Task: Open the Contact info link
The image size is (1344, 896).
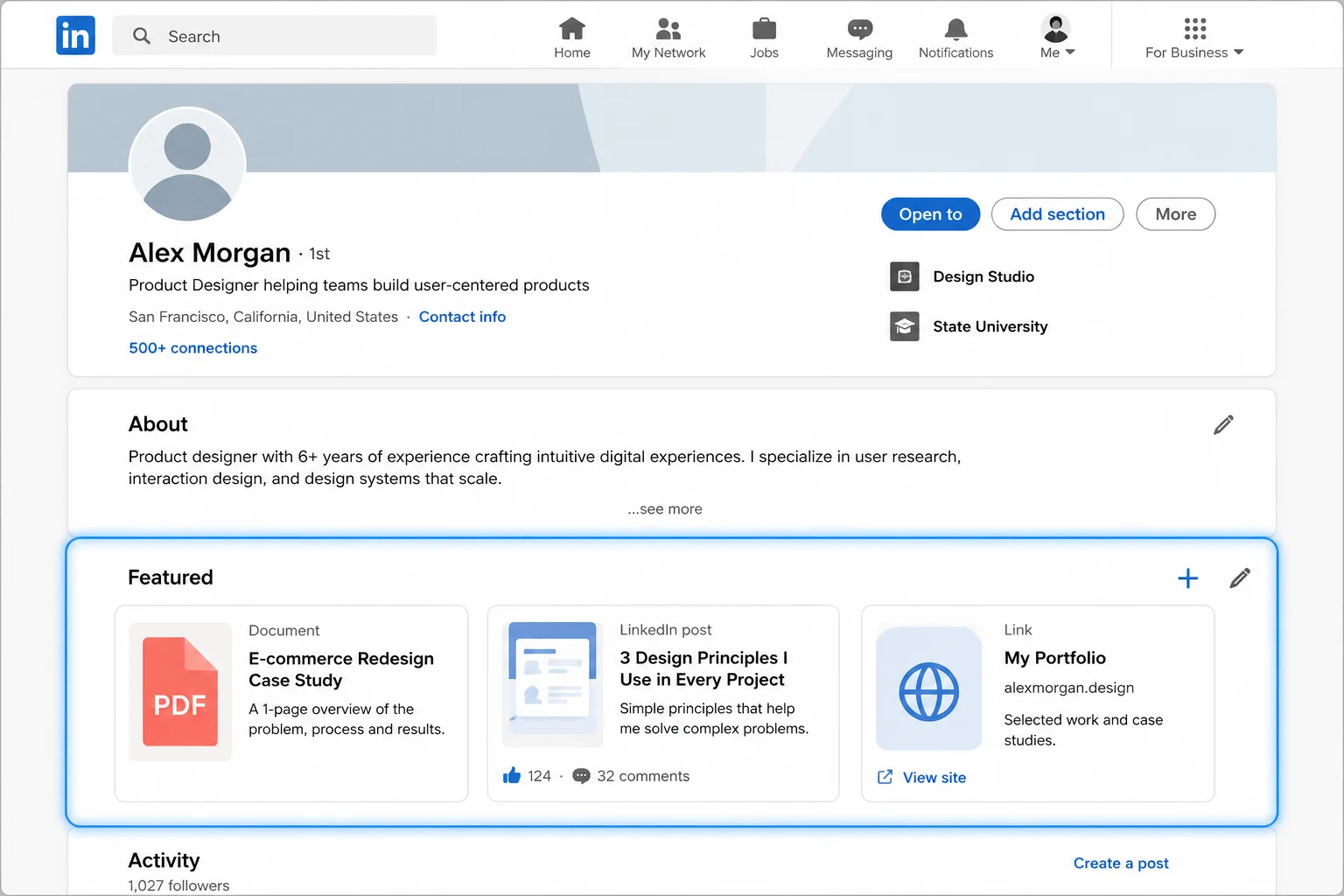Action: [462, 317]
